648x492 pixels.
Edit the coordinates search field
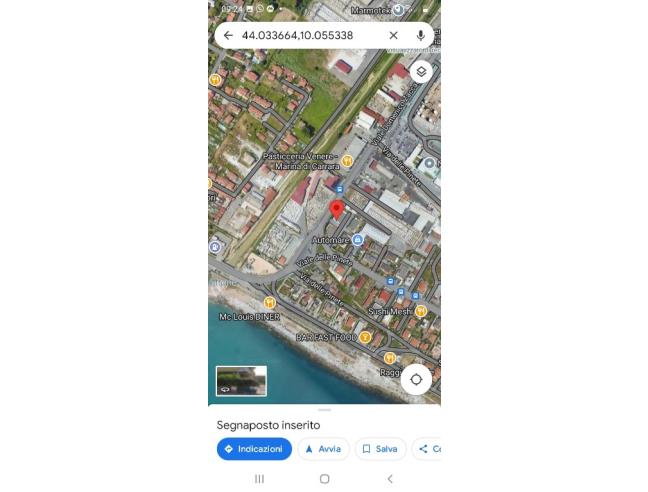coord(298,36)
